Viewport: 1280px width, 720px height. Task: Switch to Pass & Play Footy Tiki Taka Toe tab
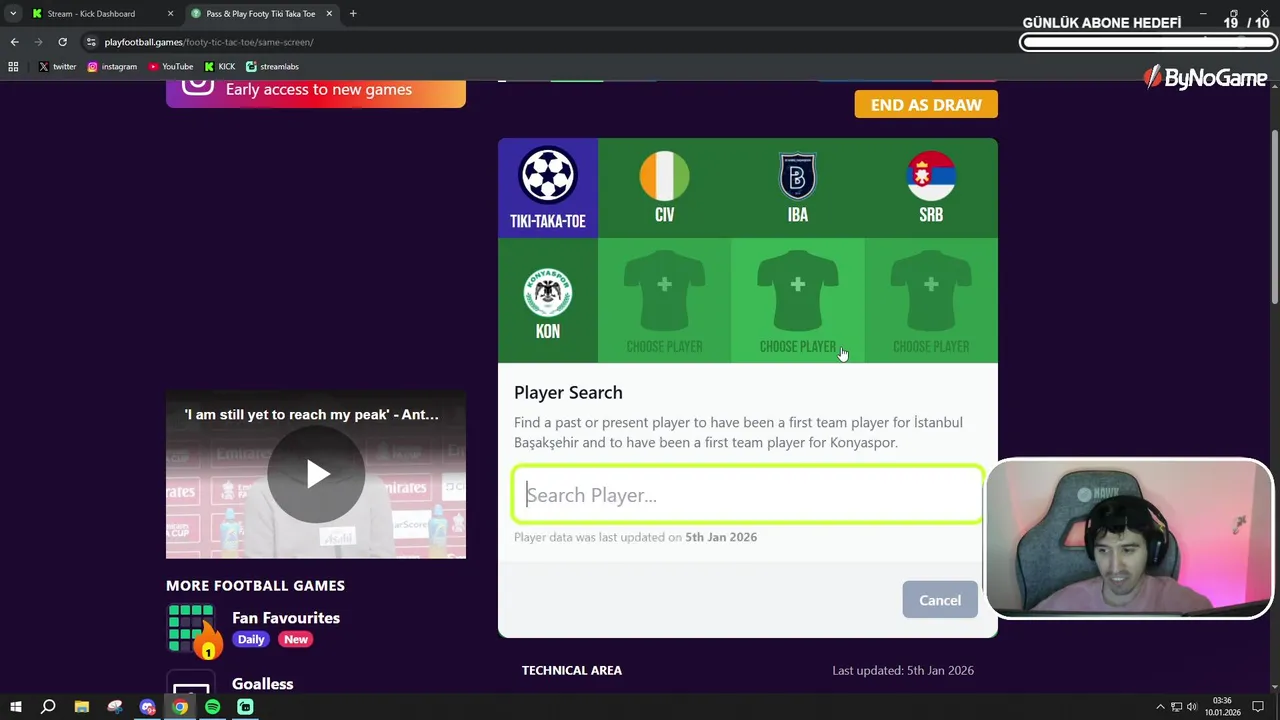pyautogui.click(x=260, y=14)
